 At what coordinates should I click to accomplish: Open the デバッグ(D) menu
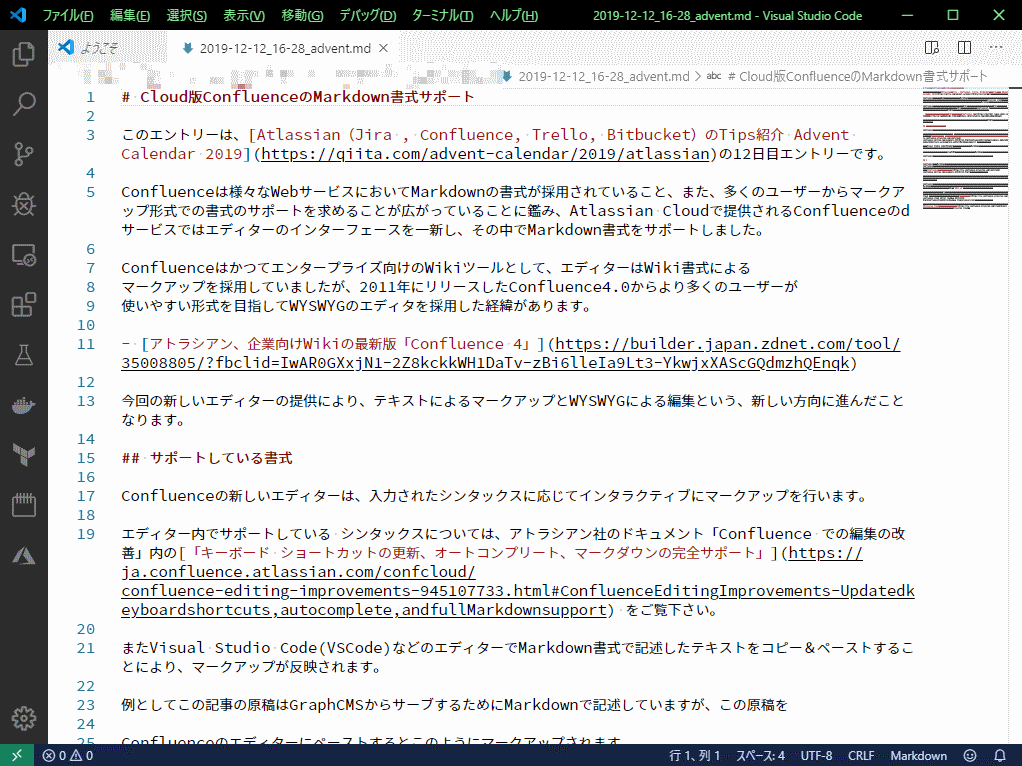[x=368, y=15]
